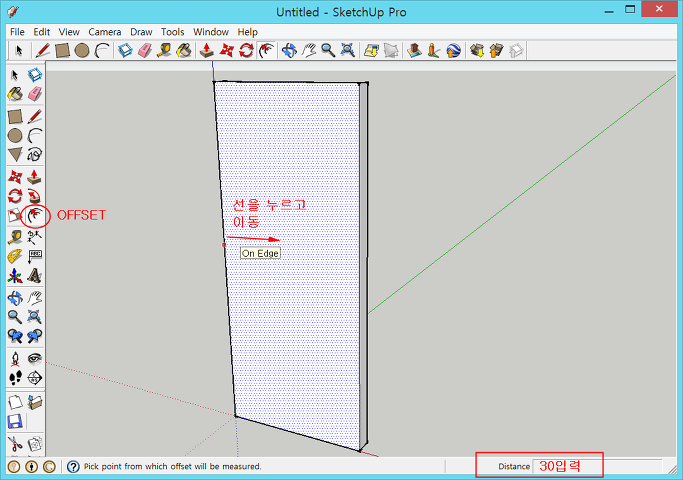Click the Zoom magnifier in the top toolbar
683x480 pixels.
point(328,51)
